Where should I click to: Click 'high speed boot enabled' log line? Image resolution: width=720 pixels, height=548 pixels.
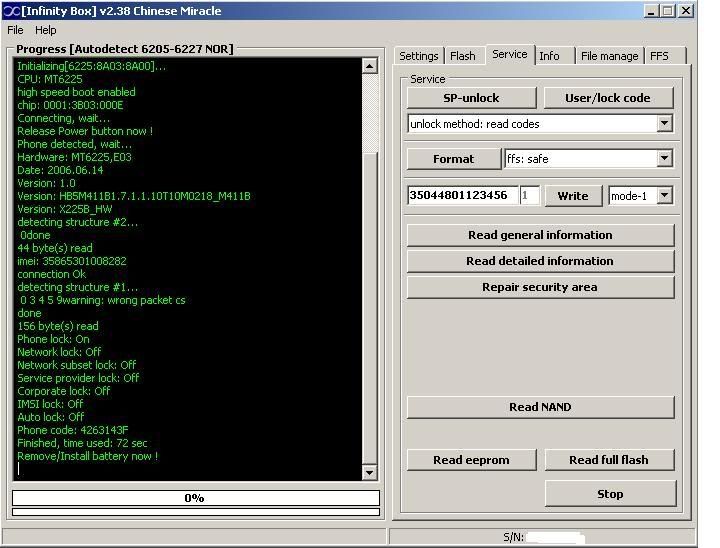[x=76, y=92]
